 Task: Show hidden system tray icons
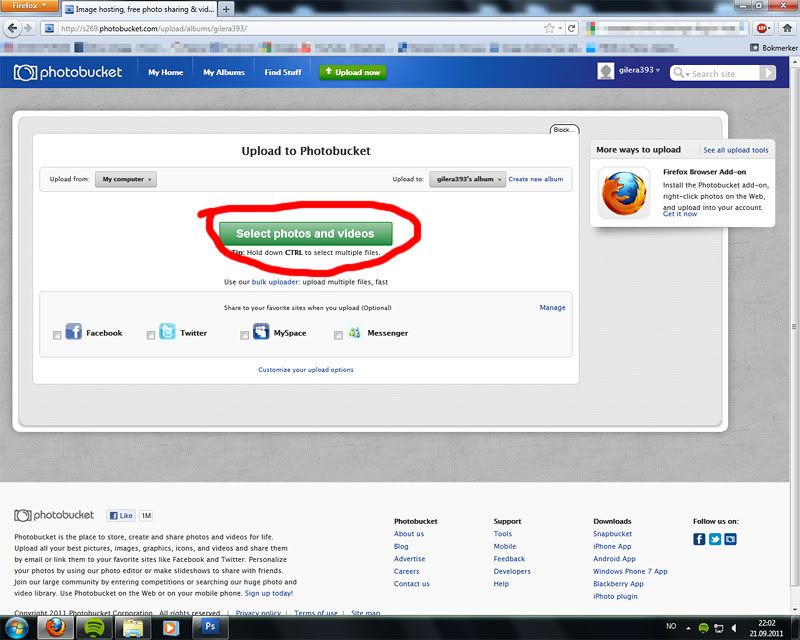tap(688, 628)
